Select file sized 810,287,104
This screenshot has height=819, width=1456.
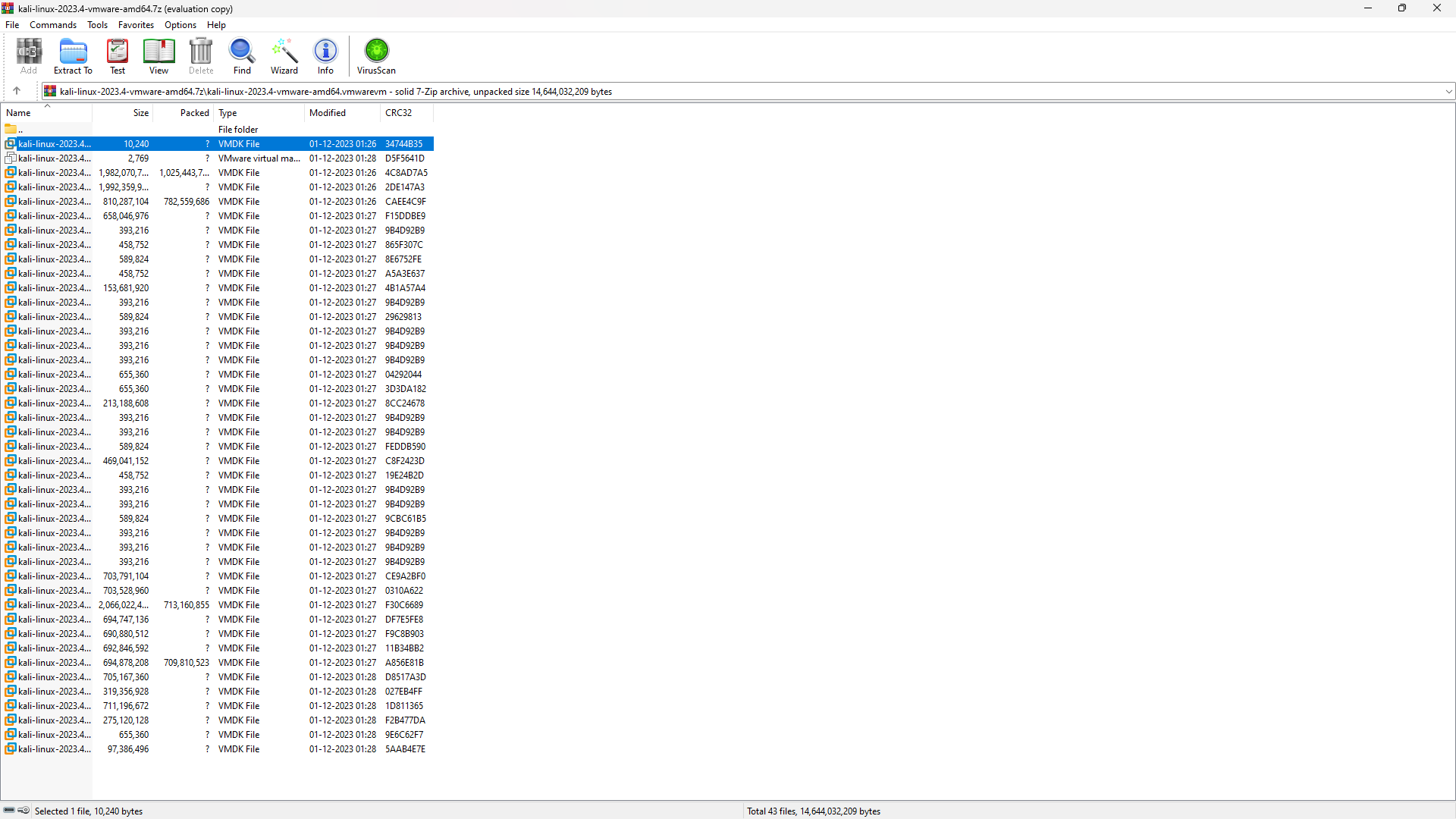tap(218, 202)
